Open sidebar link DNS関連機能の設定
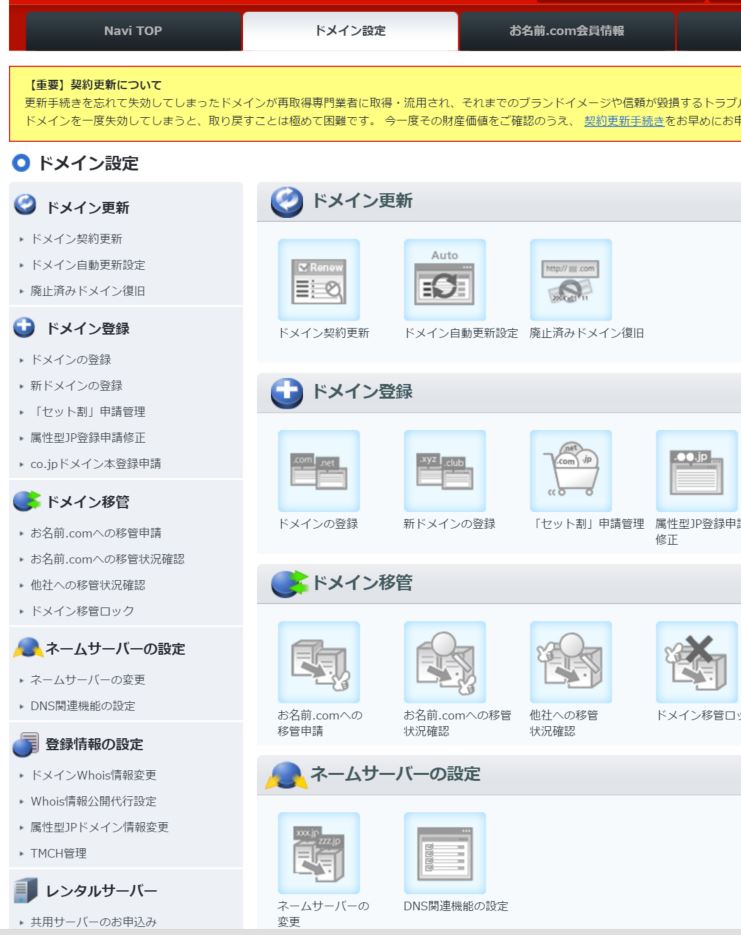The width and height of the screenshot is (741, 935). click(x=83, y=706)
